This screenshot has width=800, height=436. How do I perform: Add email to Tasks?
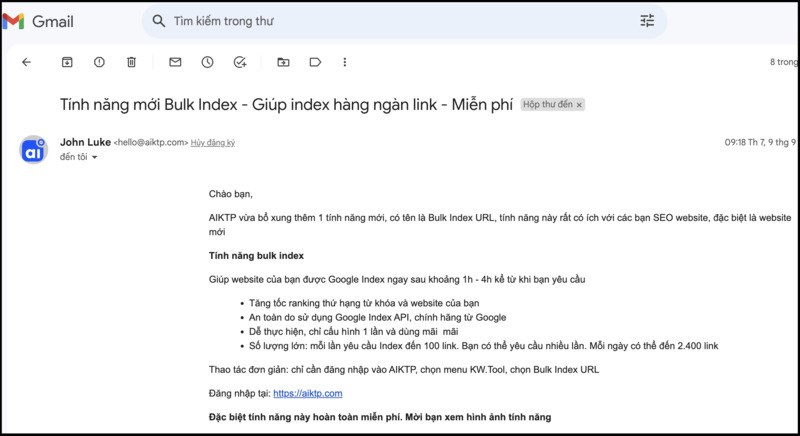(240, 62)
